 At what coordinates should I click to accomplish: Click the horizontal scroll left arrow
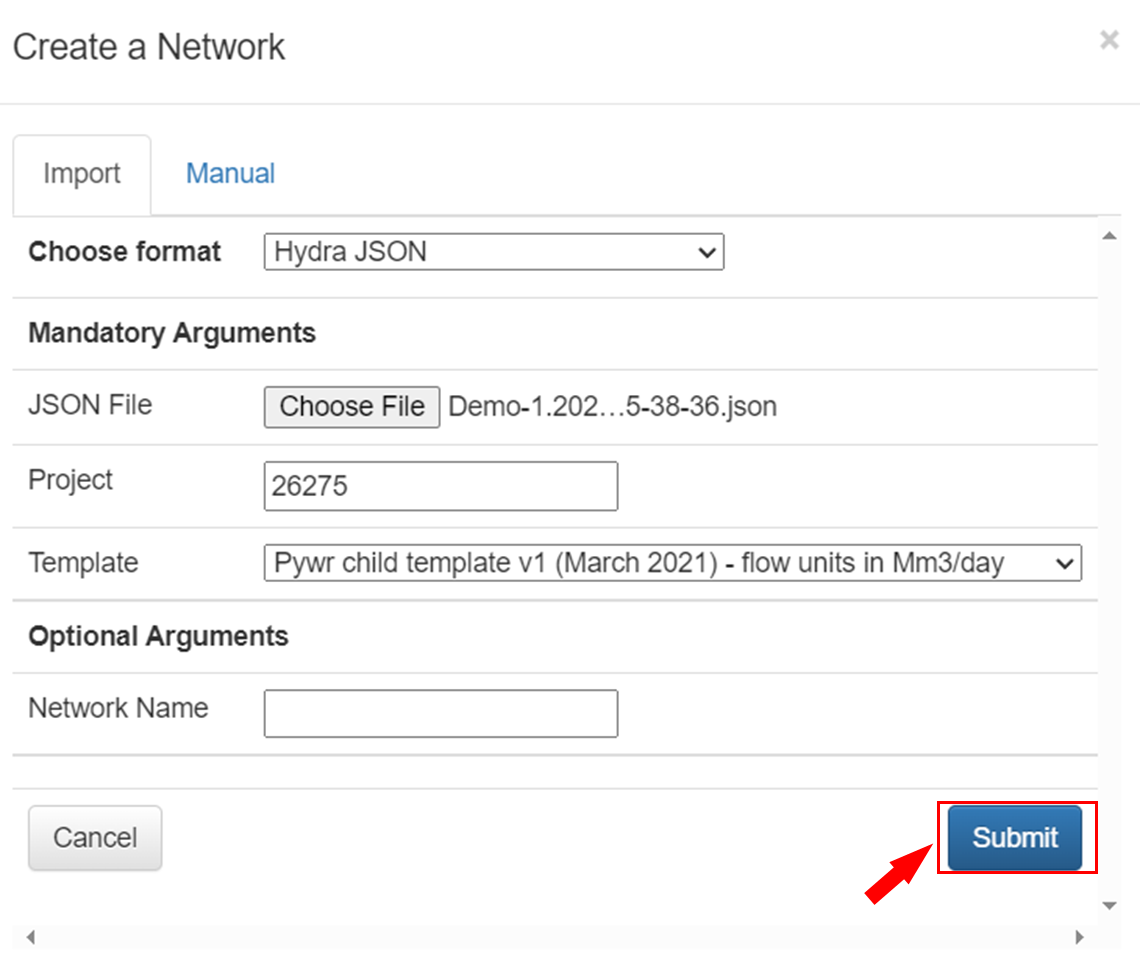pyautogui.click(x=30, y=938)
